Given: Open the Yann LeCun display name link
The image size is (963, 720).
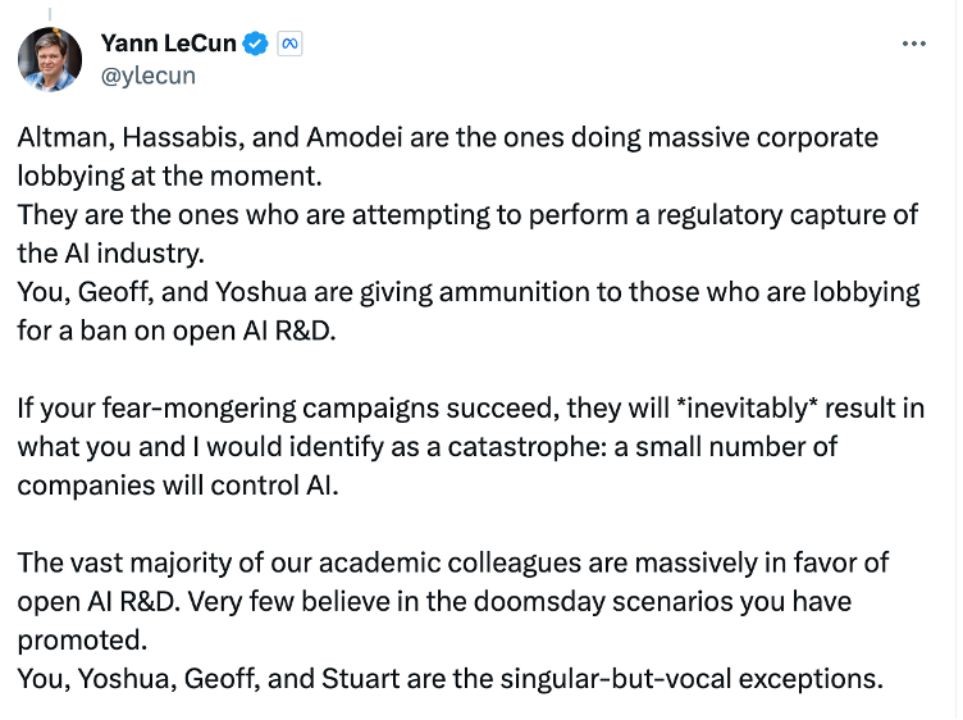Looking at the screenshot, I should 170,44.
